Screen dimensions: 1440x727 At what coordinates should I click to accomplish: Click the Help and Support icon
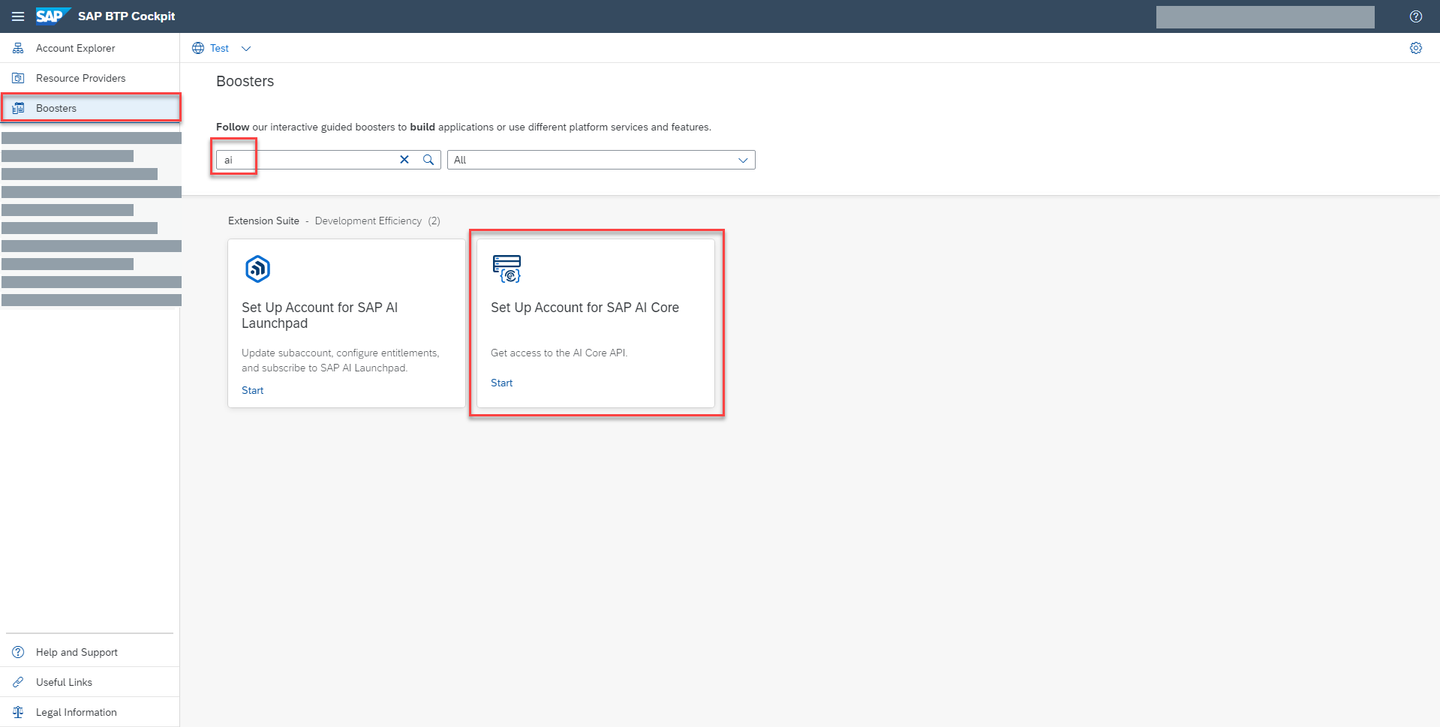point(18,652)
